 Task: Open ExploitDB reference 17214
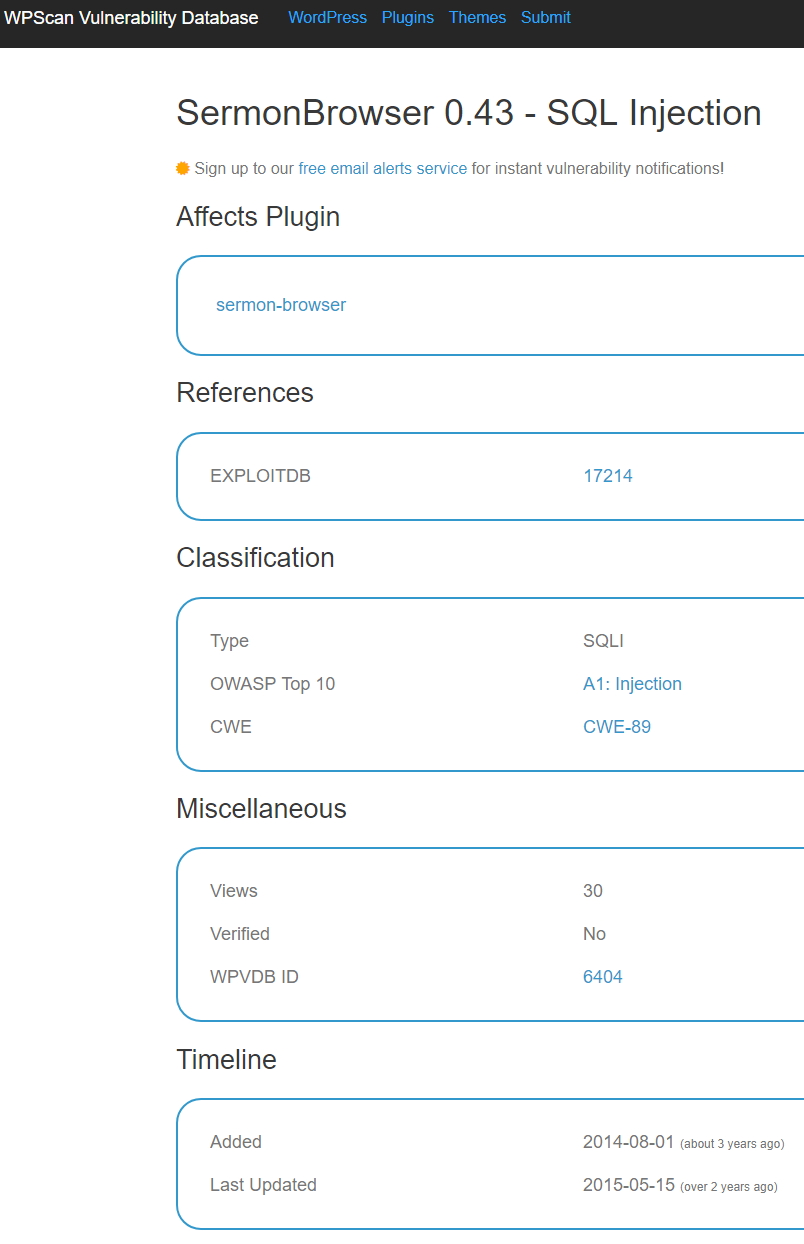click(x=608, y=476)
